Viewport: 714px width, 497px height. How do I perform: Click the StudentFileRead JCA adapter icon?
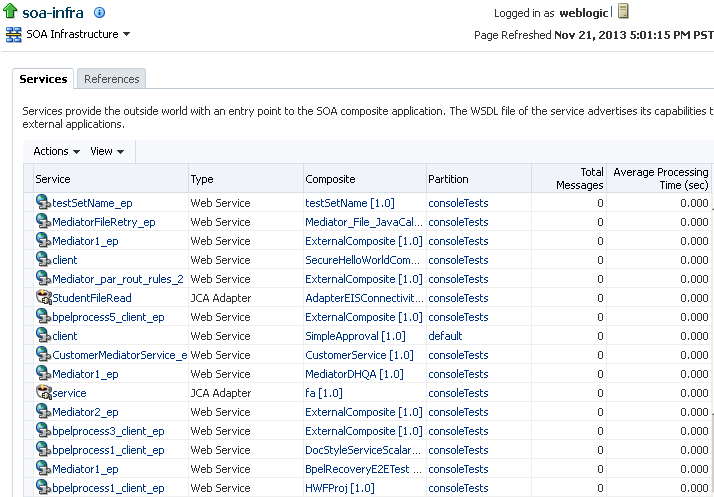click(43, 298)
